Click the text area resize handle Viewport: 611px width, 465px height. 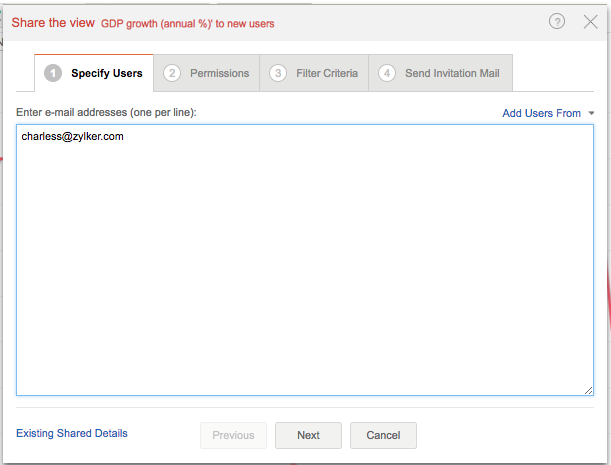tap(588, 390)
